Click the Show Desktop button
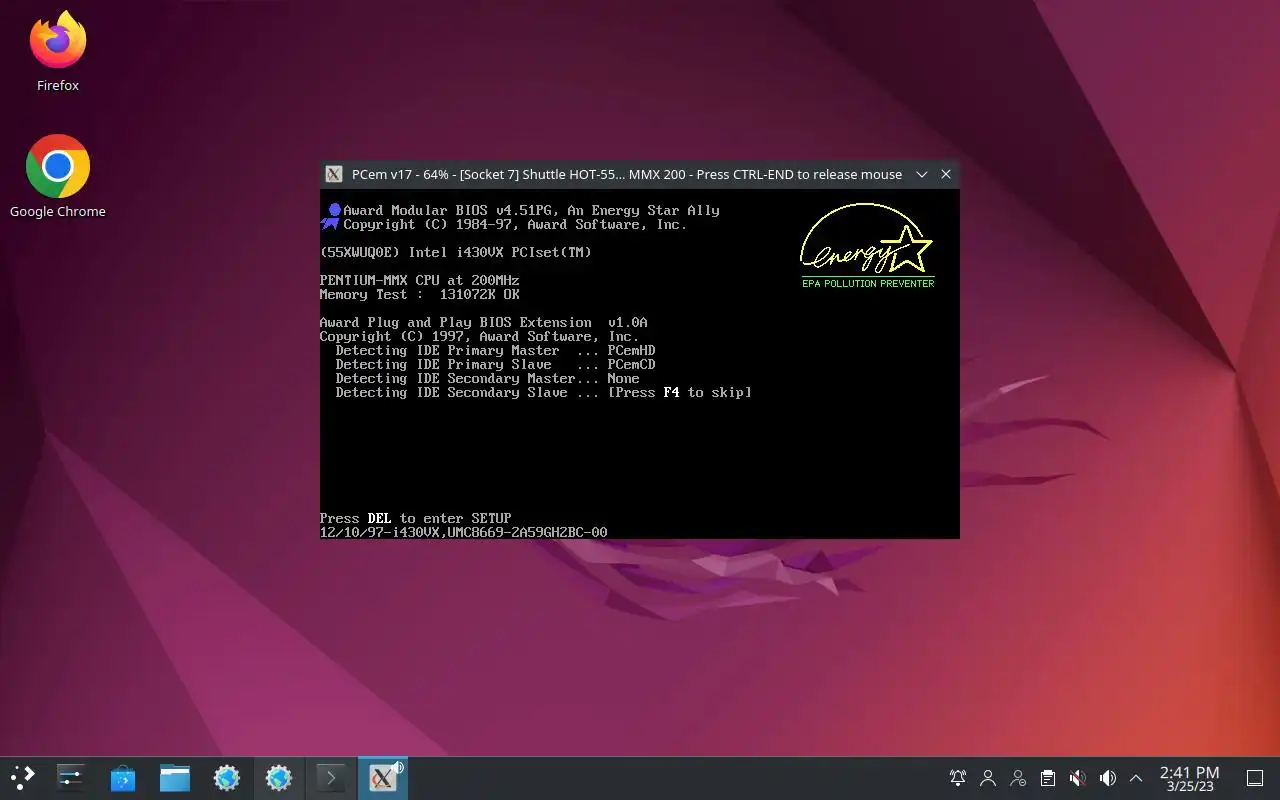This screenshot has width=1280, height=800. pos(1255,778)
